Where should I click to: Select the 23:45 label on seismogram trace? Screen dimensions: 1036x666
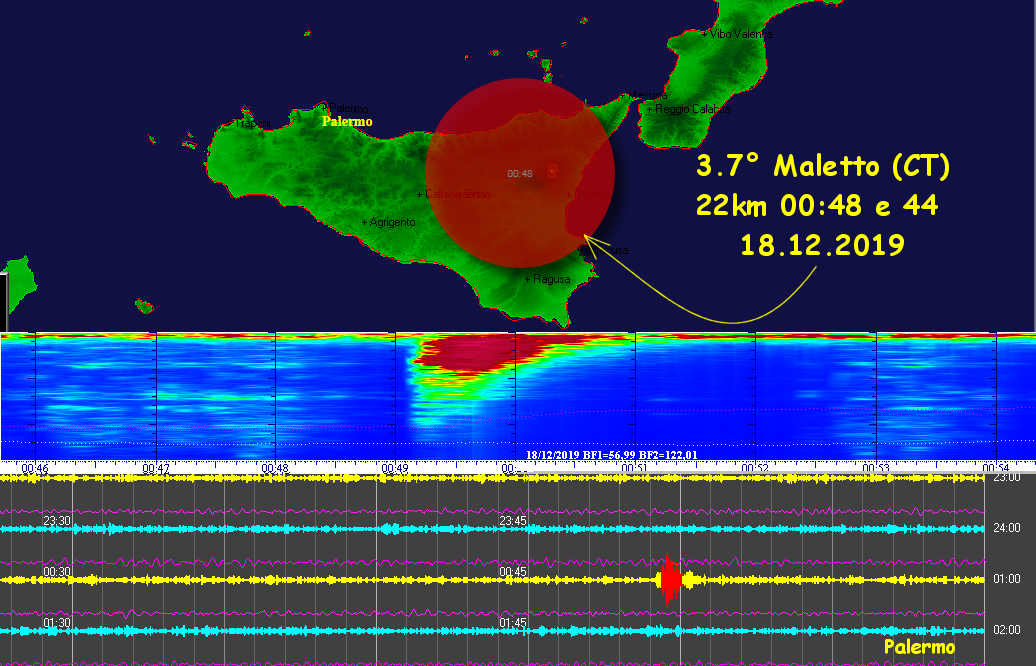(x=513, y=521)
